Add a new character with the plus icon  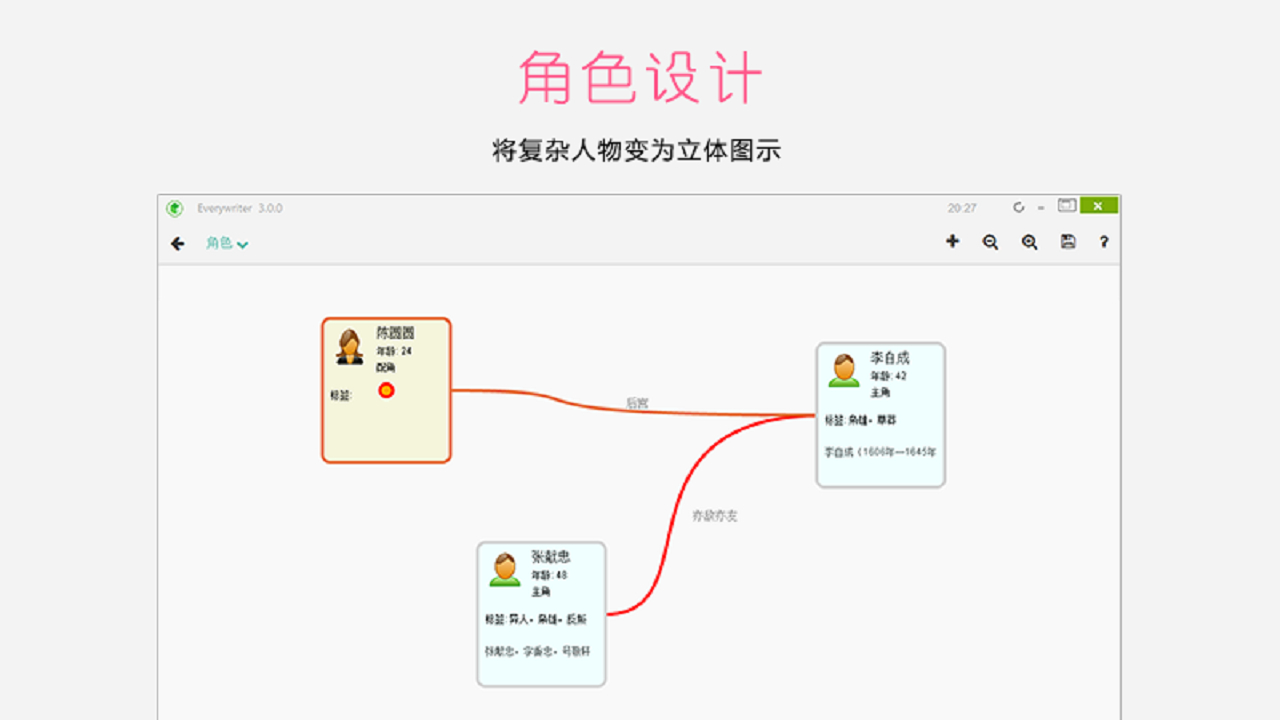tap(953, 241)
